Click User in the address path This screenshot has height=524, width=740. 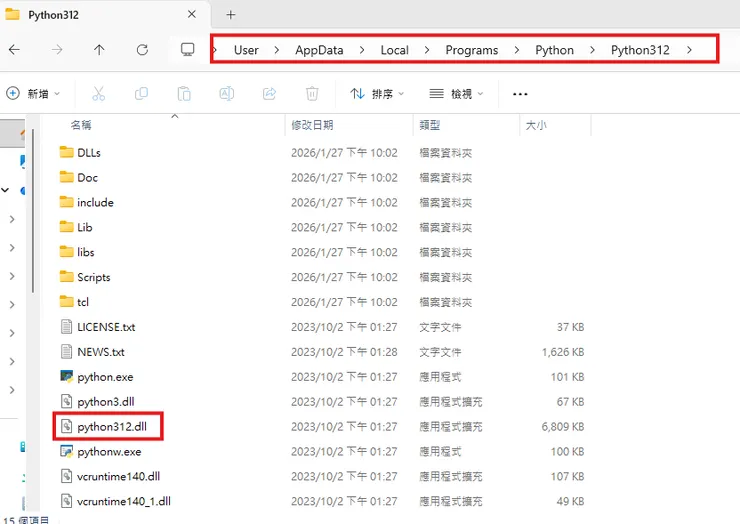coord(246,50)
